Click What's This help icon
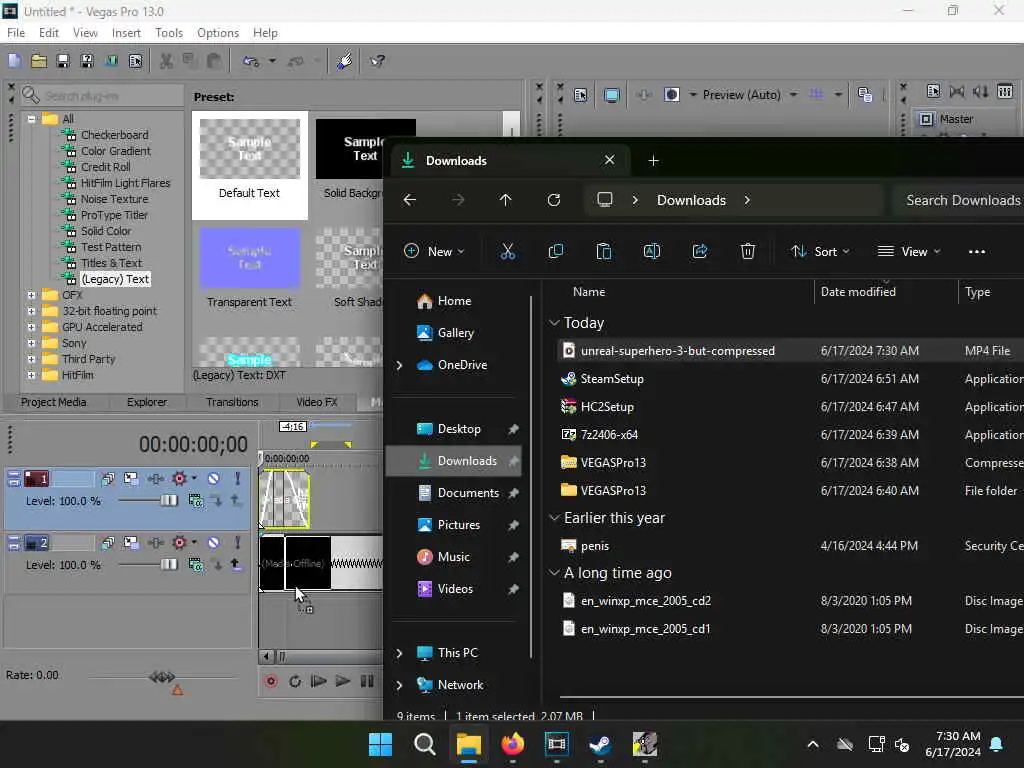Viewport: 1024px width, 768px height. [x=377, y=61]
